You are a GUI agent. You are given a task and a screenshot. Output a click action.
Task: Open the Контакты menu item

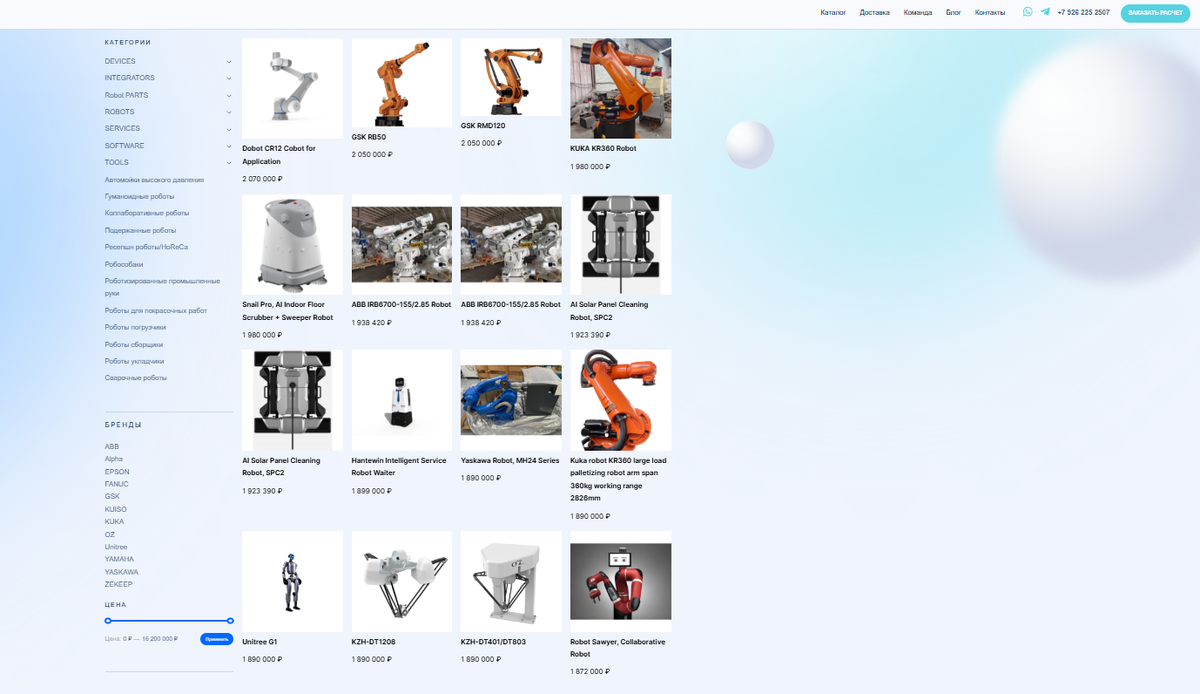(x=990, y=13)
